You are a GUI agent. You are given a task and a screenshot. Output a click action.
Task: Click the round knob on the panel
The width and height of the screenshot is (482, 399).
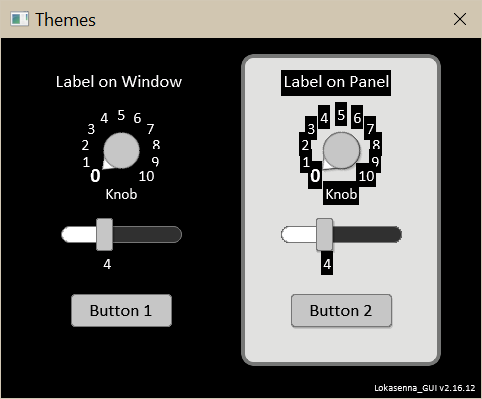click(x=341, y=150)
